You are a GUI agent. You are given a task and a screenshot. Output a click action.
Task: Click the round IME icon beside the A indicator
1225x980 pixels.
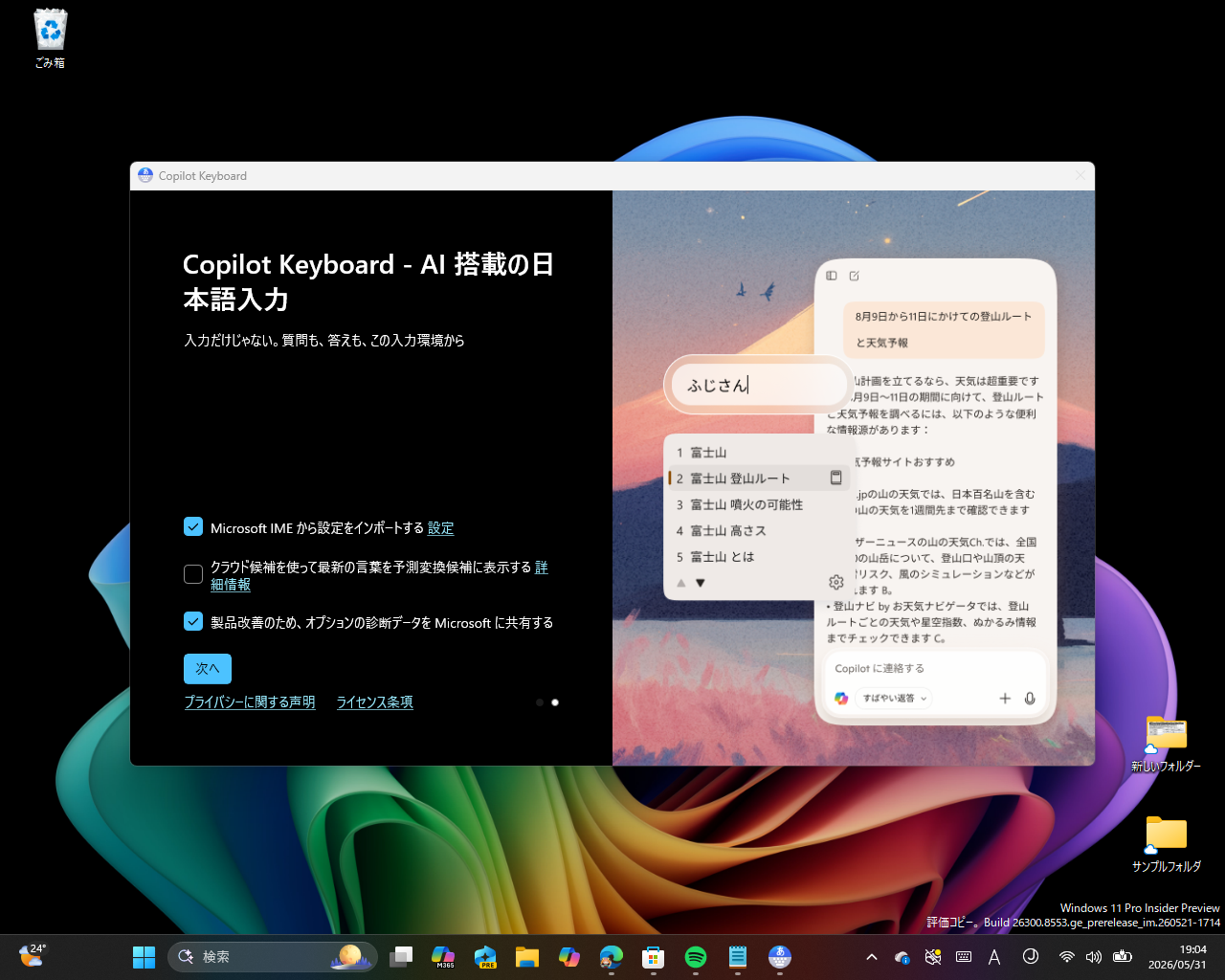click(1031, 956)
